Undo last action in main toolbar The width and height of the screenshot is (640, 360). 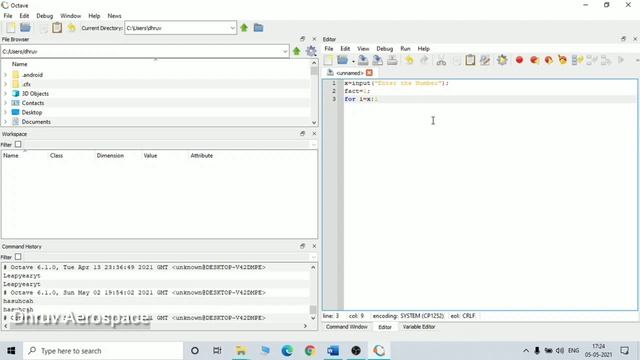pos(72,28)
